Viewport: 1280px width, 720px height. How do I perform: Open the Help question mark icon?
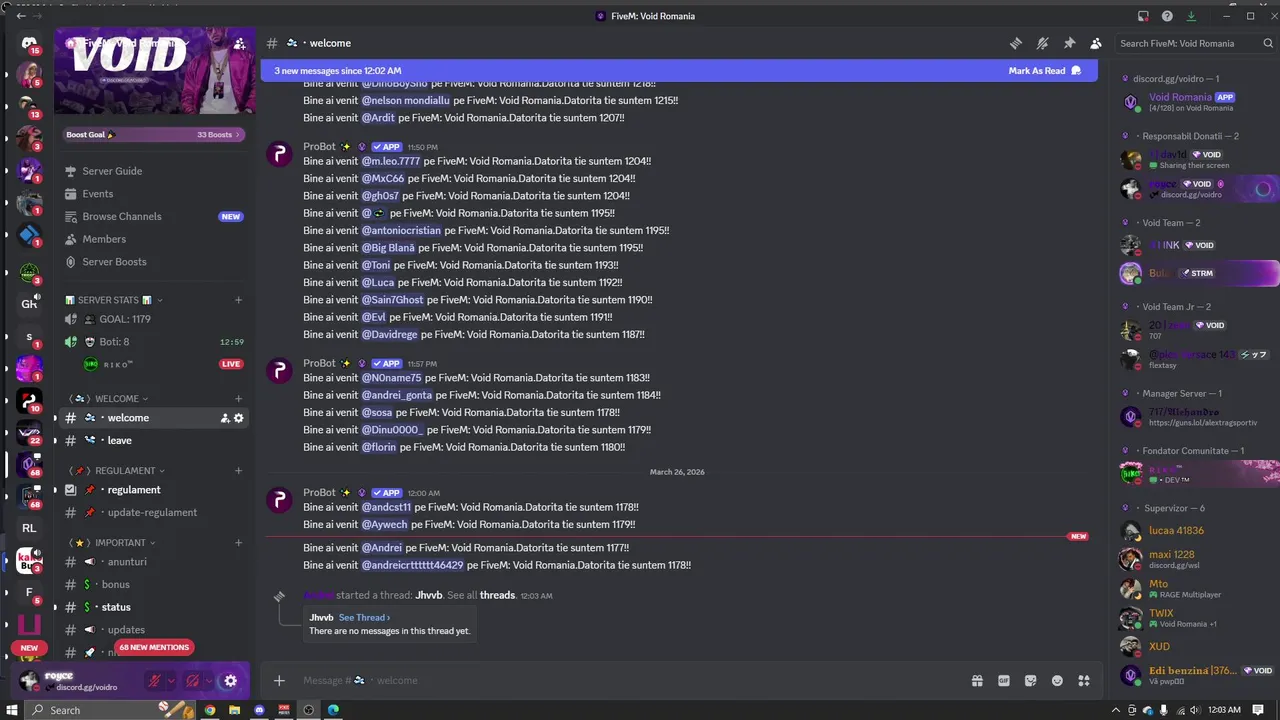pyautogui.click(x=1167, y=16)
